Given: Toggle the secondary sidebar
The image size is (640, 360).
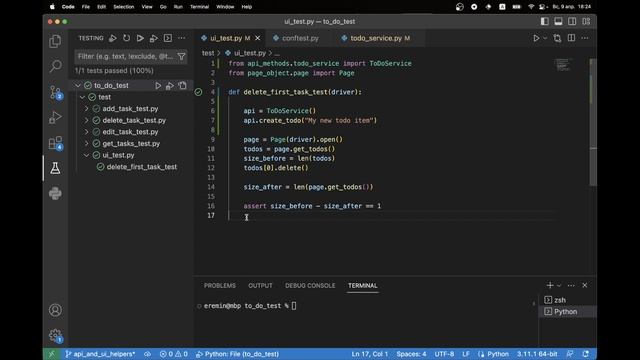Looking at the screenshot, I should 572,22.
